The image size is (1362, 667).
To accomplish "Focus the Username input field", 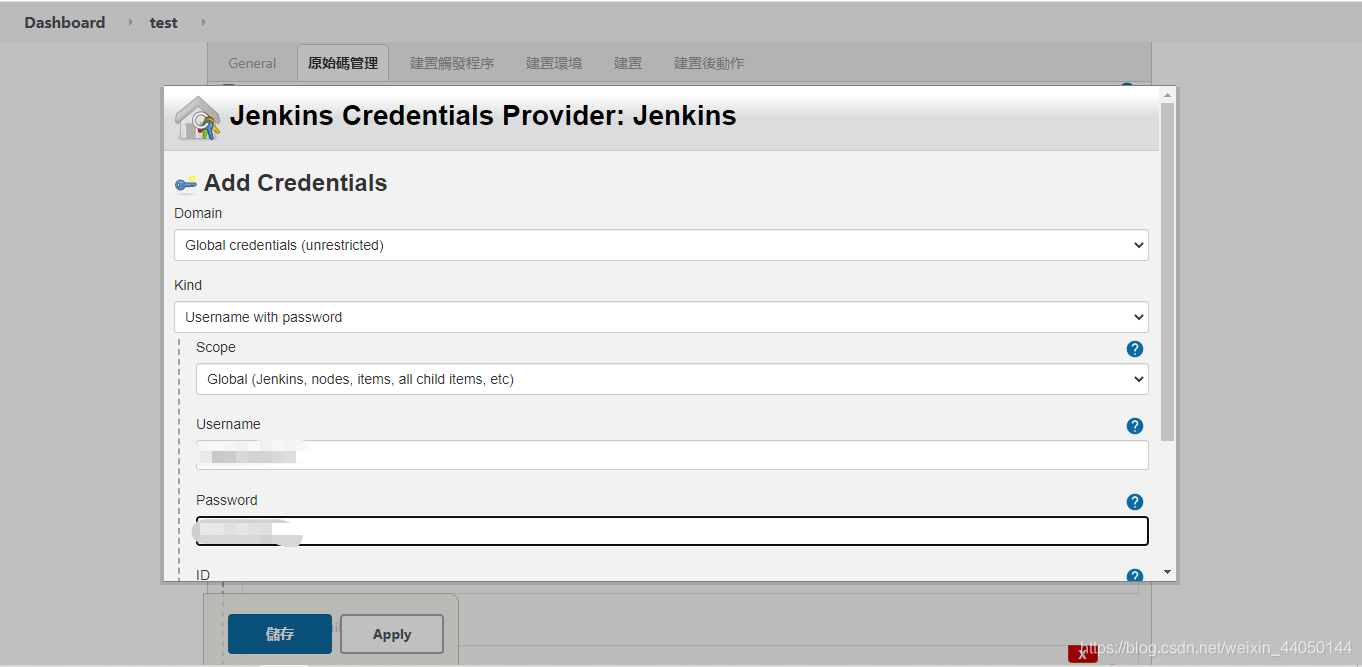I will [x=672, y=455].
